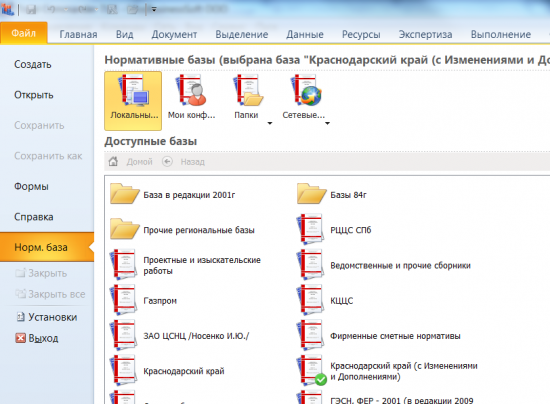Open the Экспертиза ribbon tab

click(425, 34)
